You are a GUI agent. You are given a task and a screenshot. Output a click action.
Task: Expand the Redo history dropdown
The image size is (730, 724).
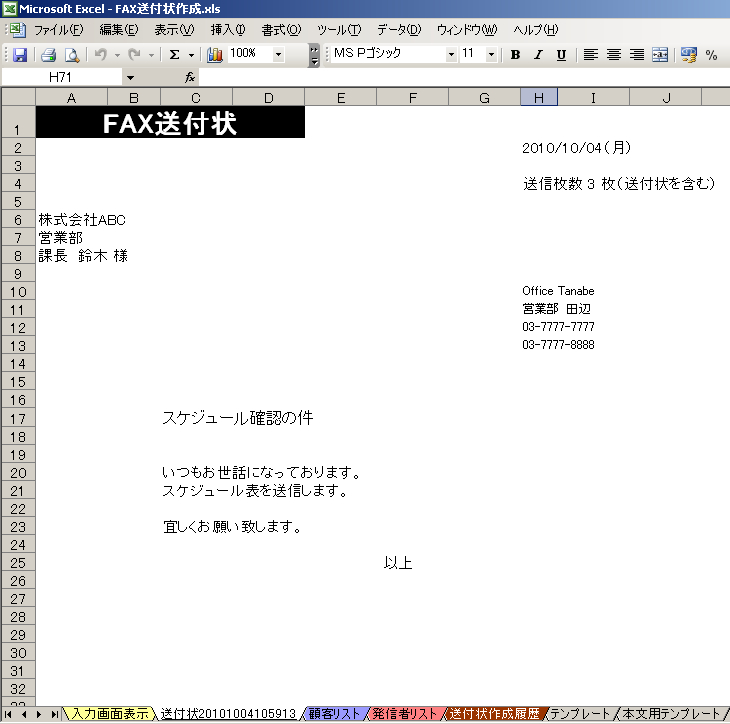click(151, 55)
